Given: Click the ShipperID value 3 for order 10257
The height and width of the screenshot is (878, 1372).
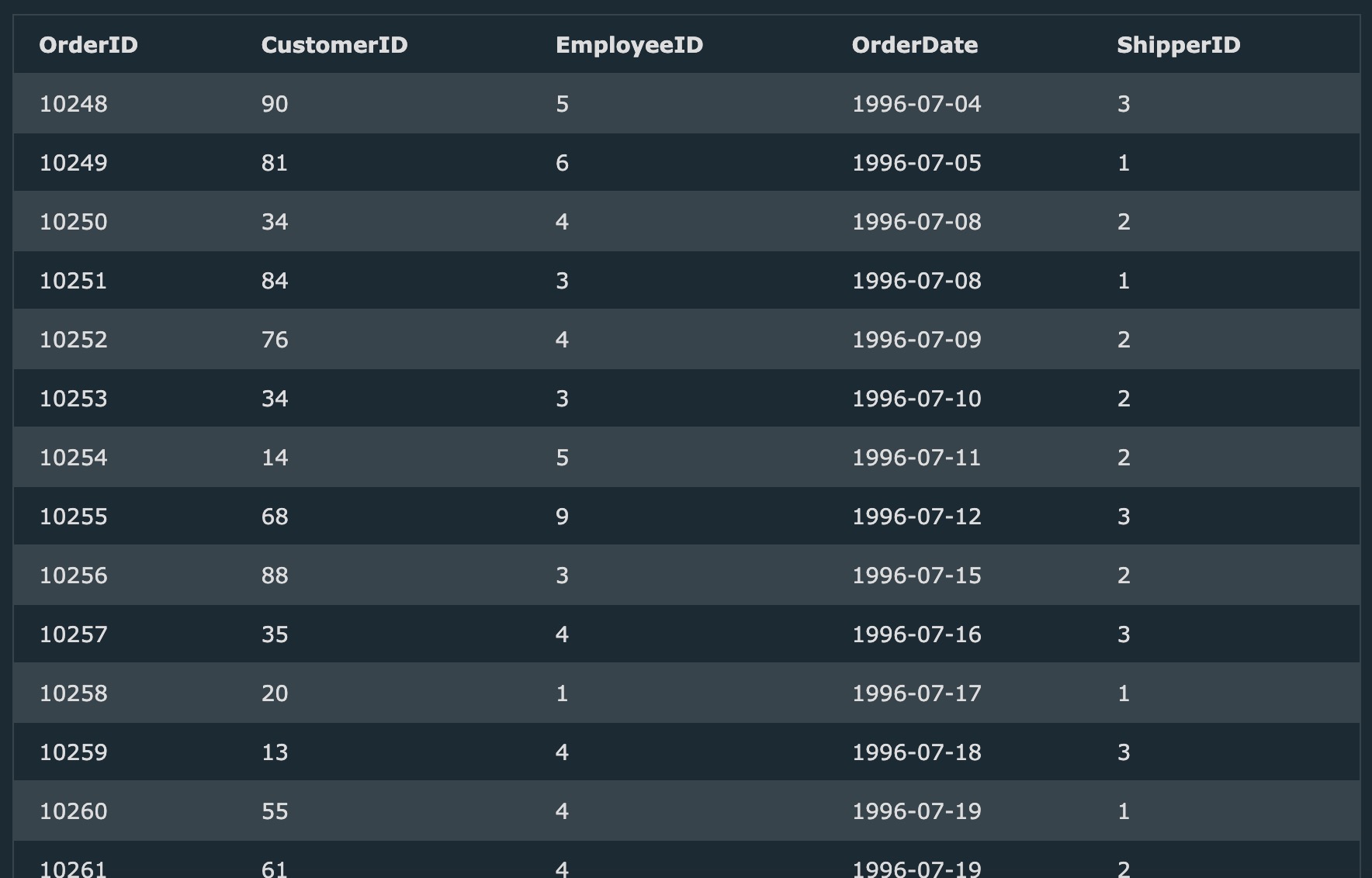Looking at the screenshot, I should tap(1123, 634).
